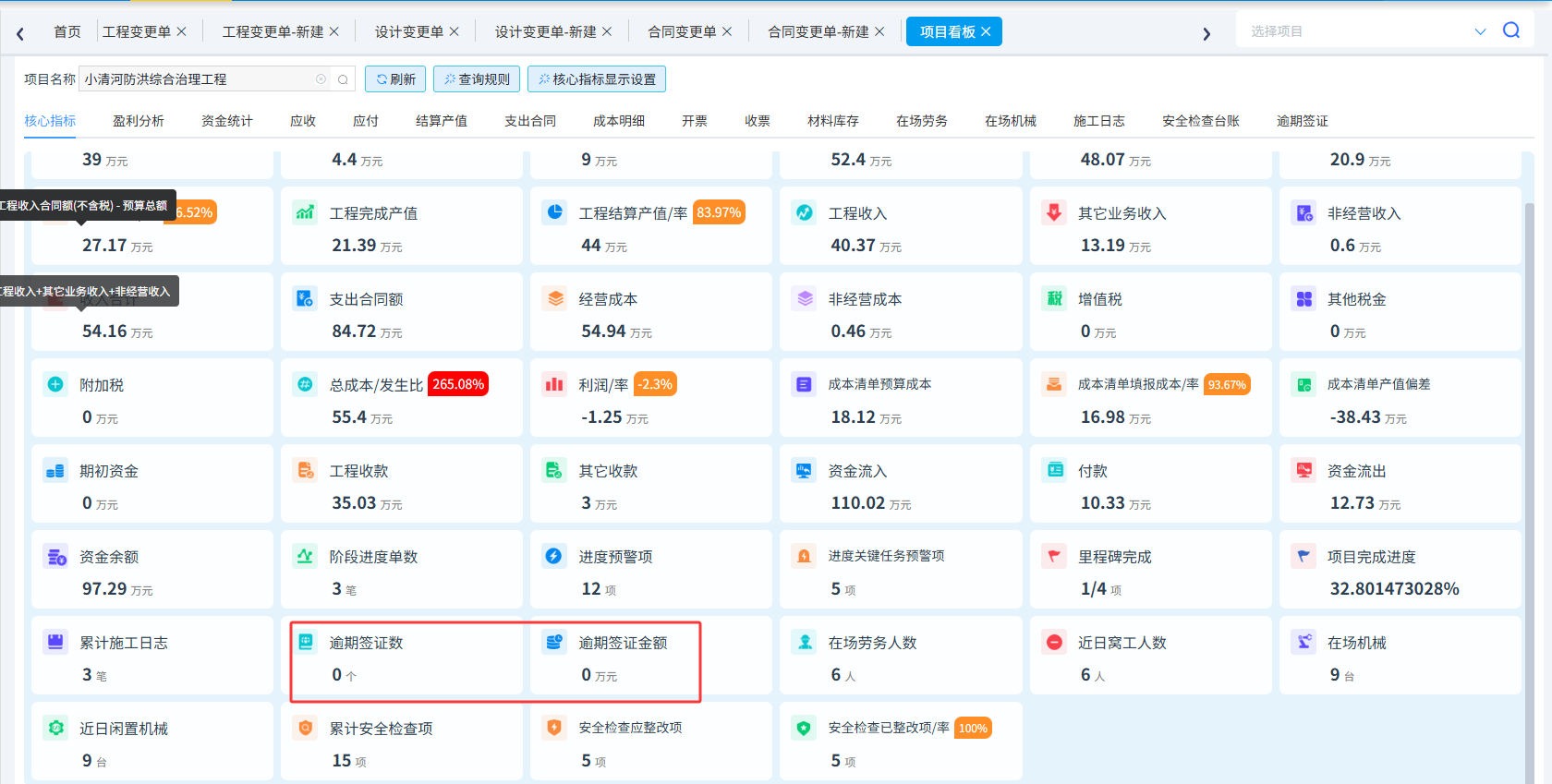The width and height of the screenshot is (1552, 784).
Task: Open 核心指标显示设置 button
Action: click(x=597, y=79)
